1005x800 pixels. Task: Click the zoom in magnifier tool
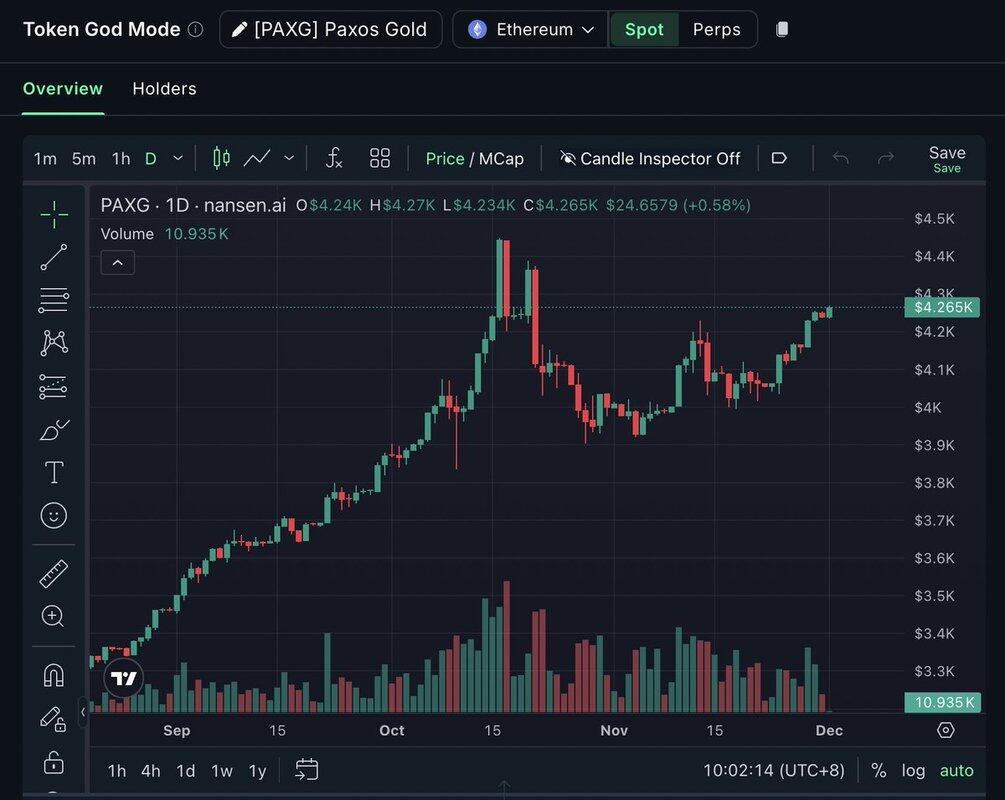click(x=54, y=616)
